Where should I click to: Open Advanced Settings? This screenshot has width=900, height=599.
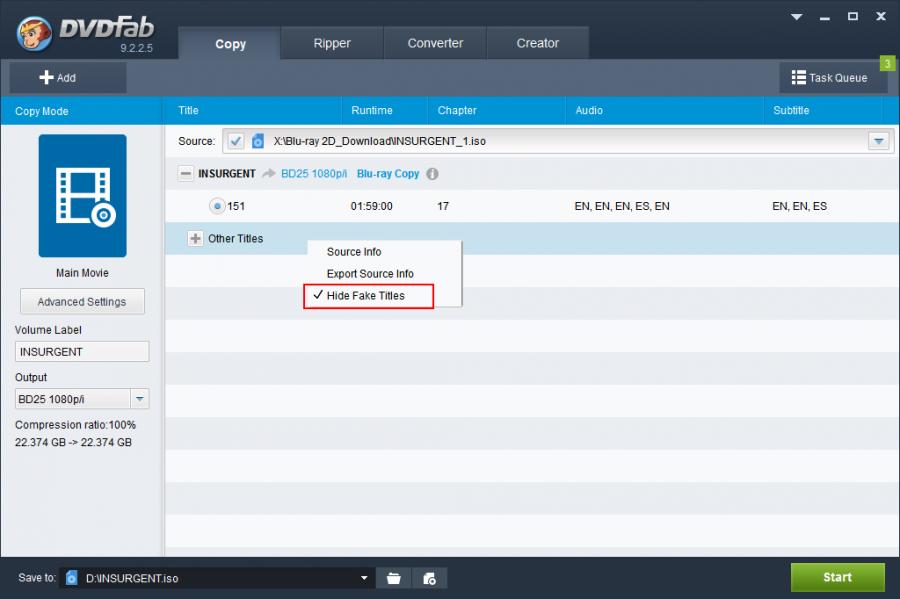click(82, 302)
